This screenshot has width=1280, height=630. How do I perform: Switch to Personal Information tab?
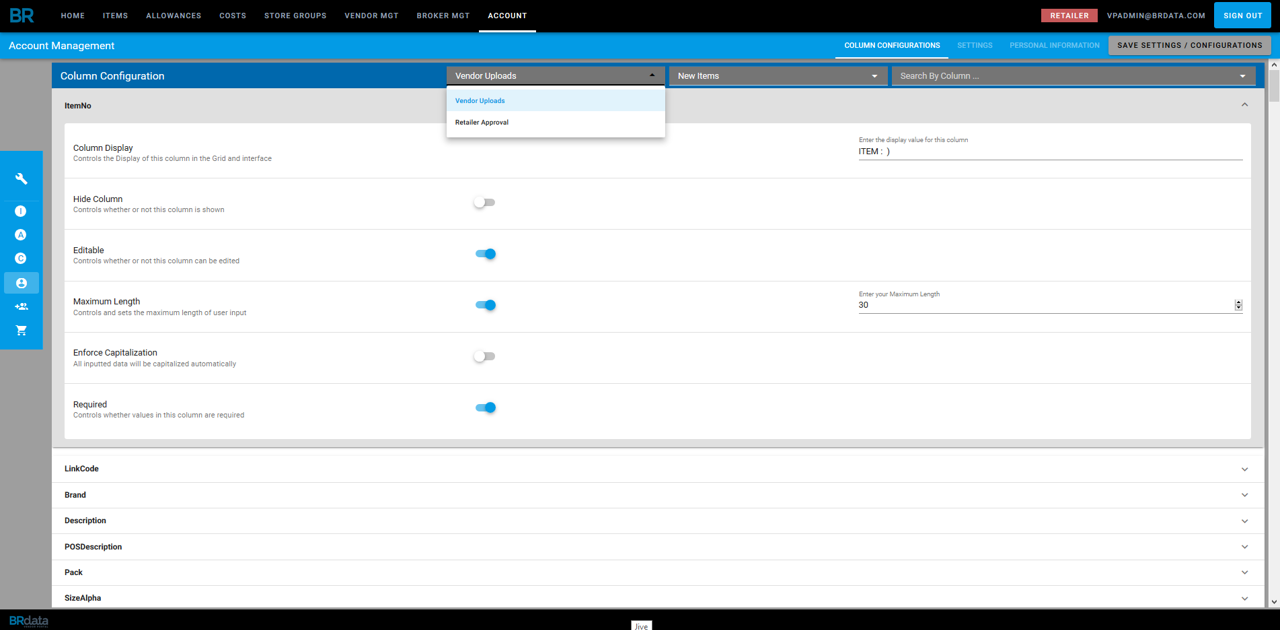(1055, 45)
